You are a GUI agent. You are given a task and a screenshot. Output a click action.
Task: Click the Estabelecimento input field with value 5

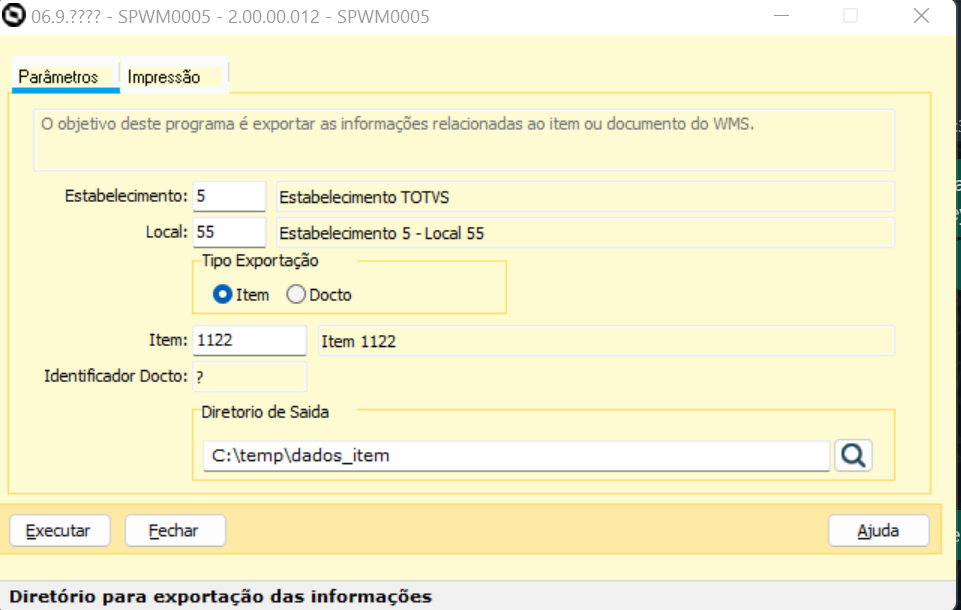pos(229,197)
